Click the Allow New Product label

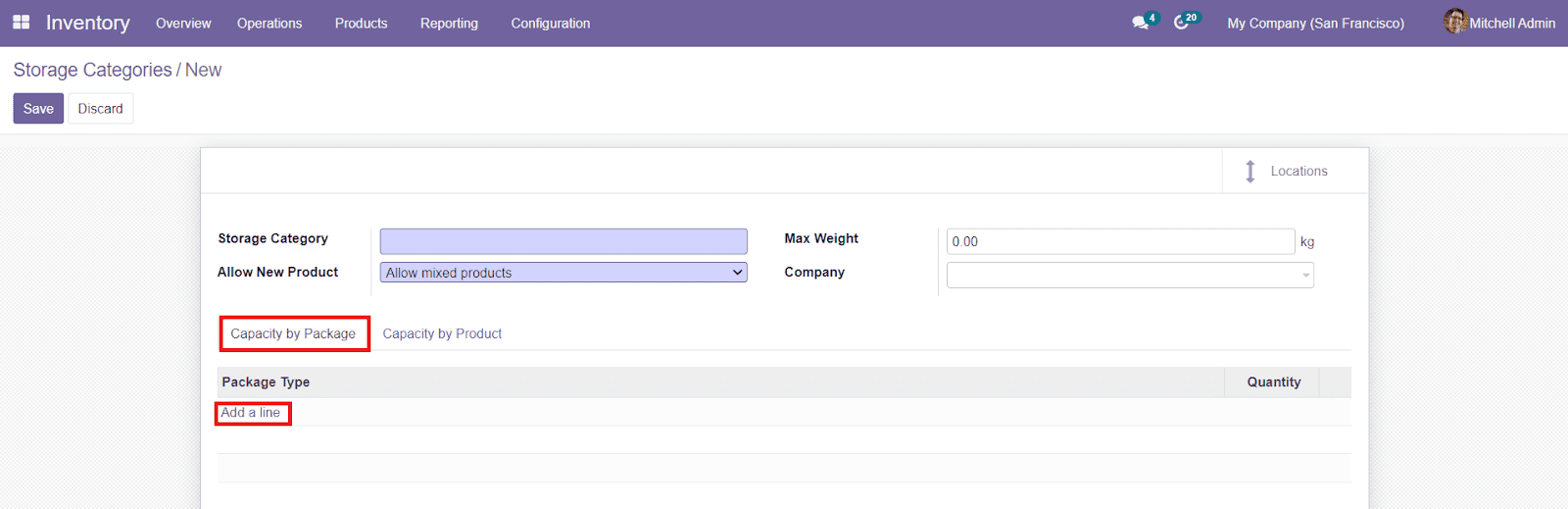(x=278, y=272)
